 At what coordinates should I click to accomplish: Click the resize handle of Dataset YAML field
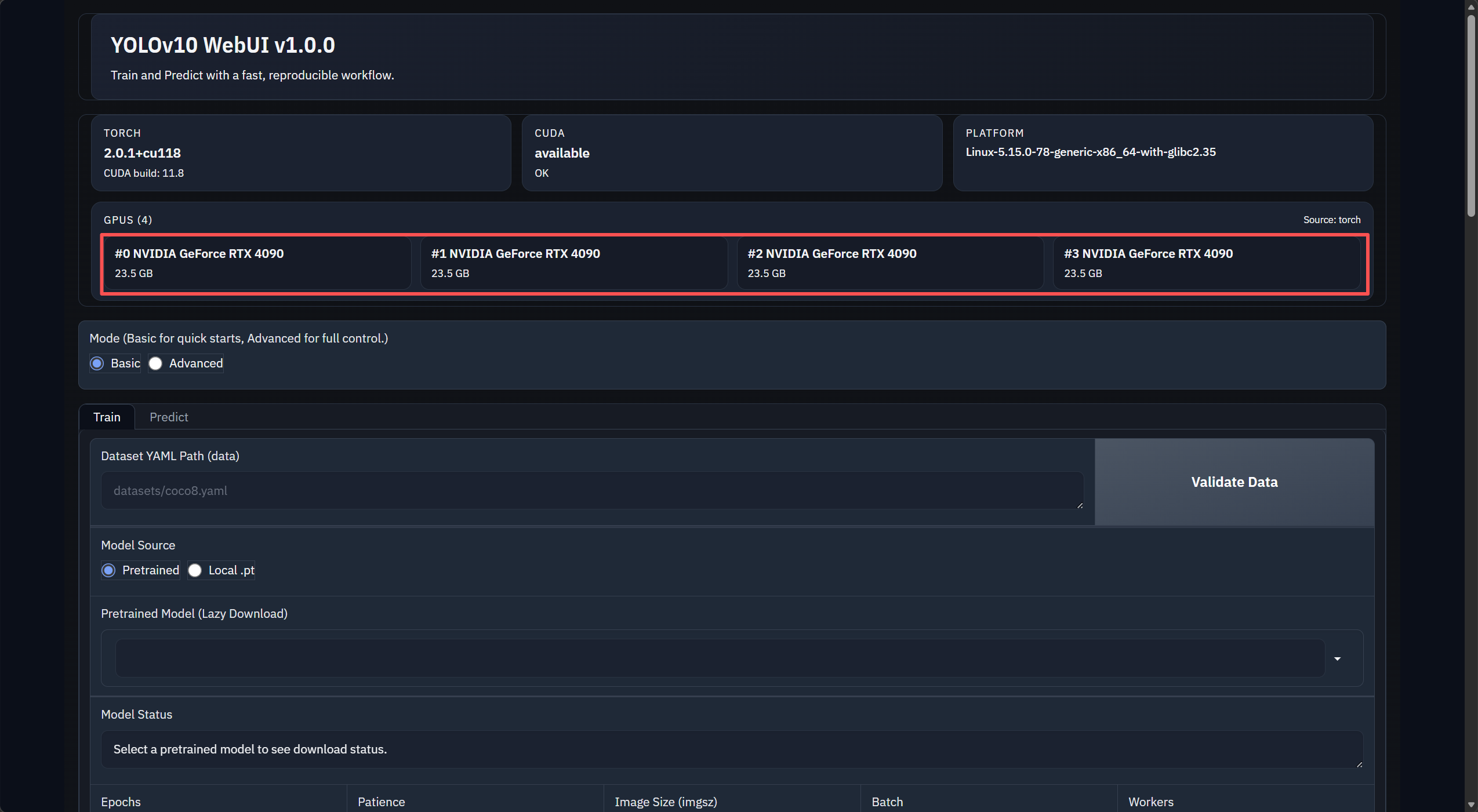pyautogui.click(x=1080, y=505)
